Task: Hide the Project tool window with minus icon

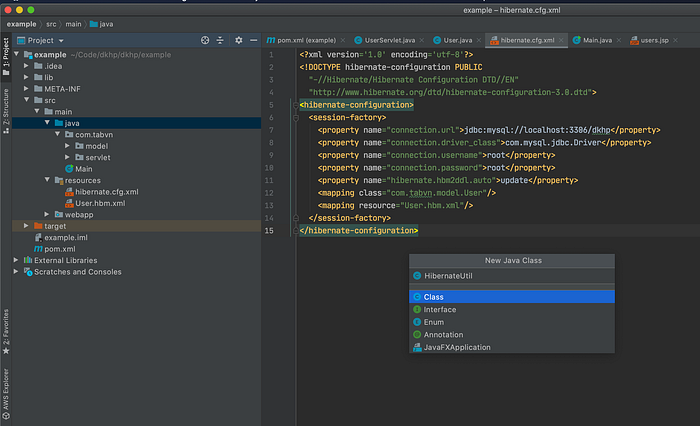Action: [253, 40]
